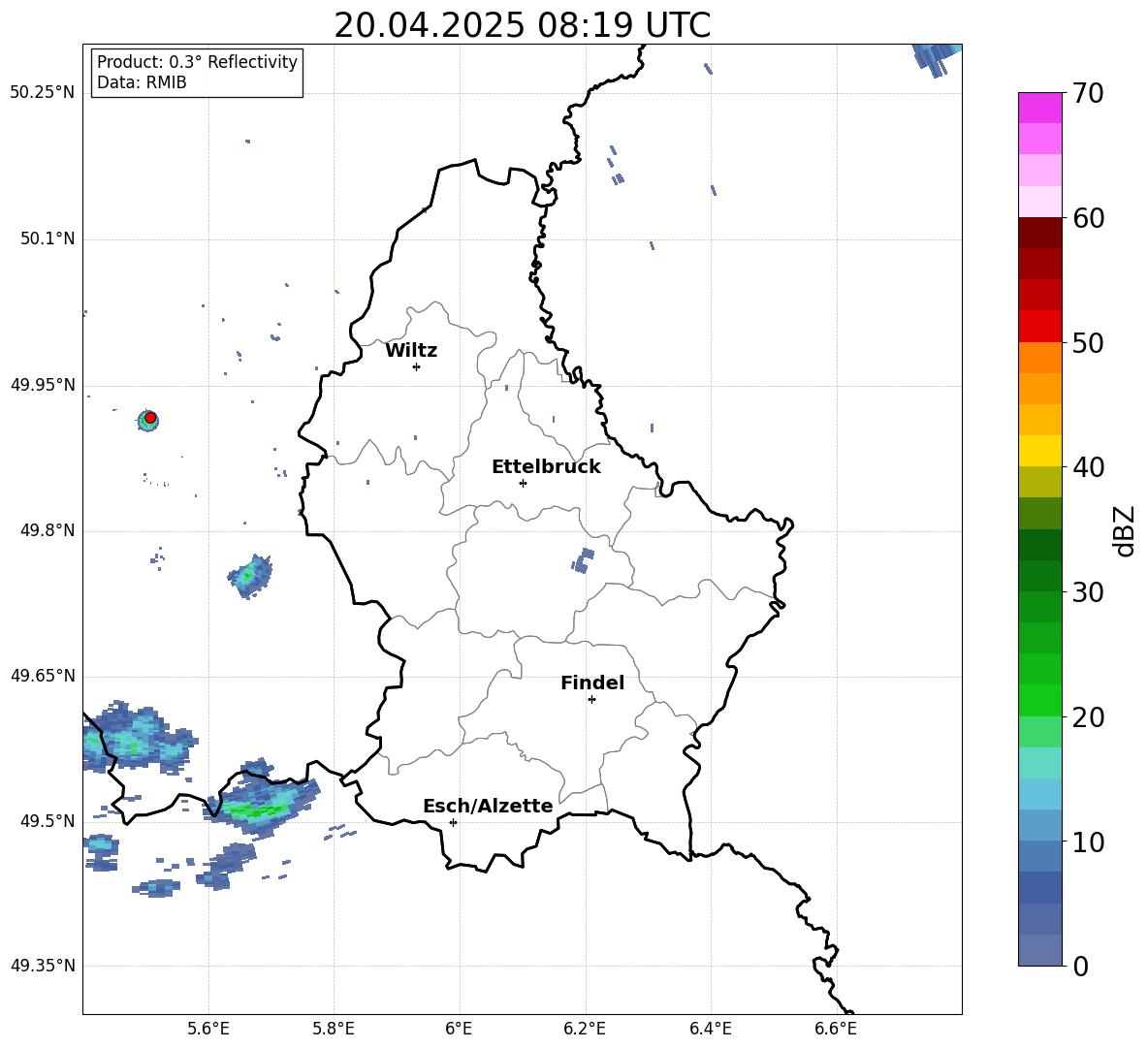
Task: Click the colorbar tick label '70'
Action: point(1088,93)
